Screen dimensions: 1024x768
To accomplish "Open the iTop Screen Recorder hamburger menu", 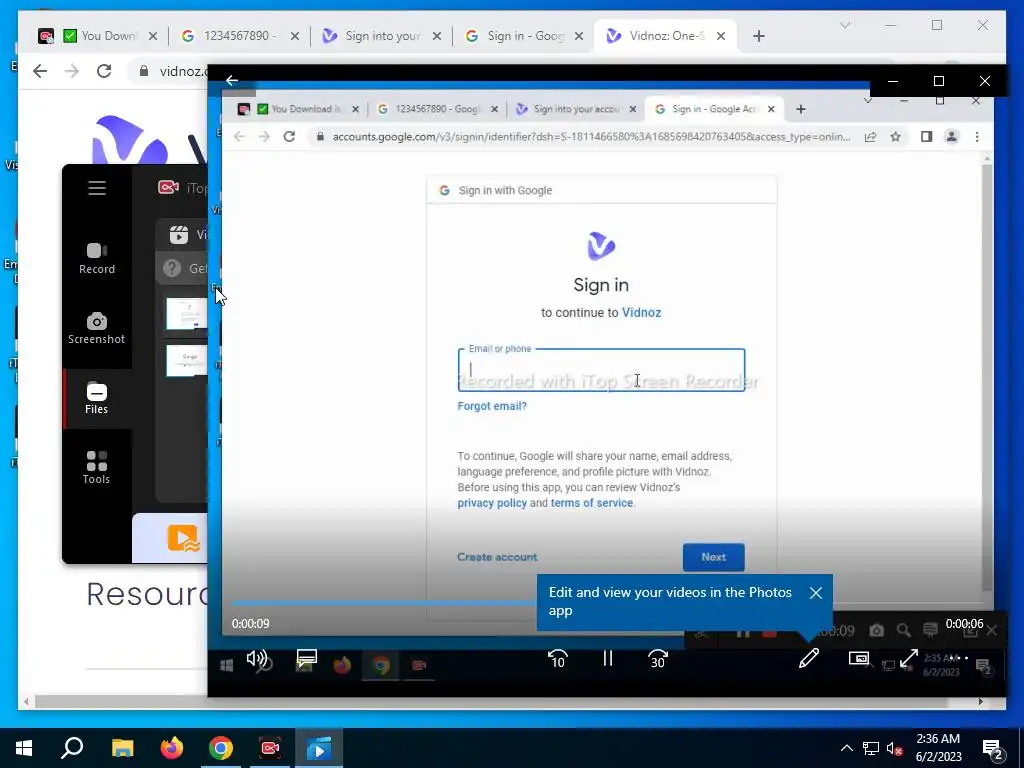I will pos(97,188).
